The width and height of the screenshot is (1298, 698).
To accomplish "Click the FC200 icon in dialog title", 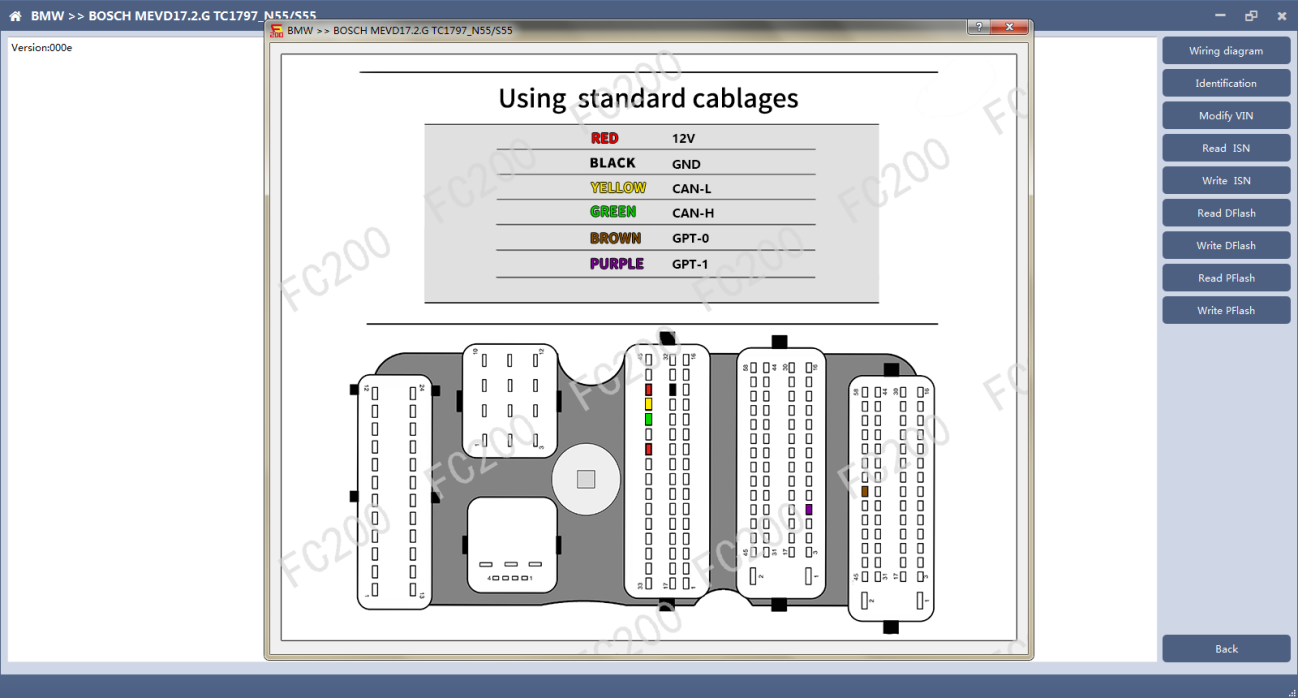I will point(277,30).
